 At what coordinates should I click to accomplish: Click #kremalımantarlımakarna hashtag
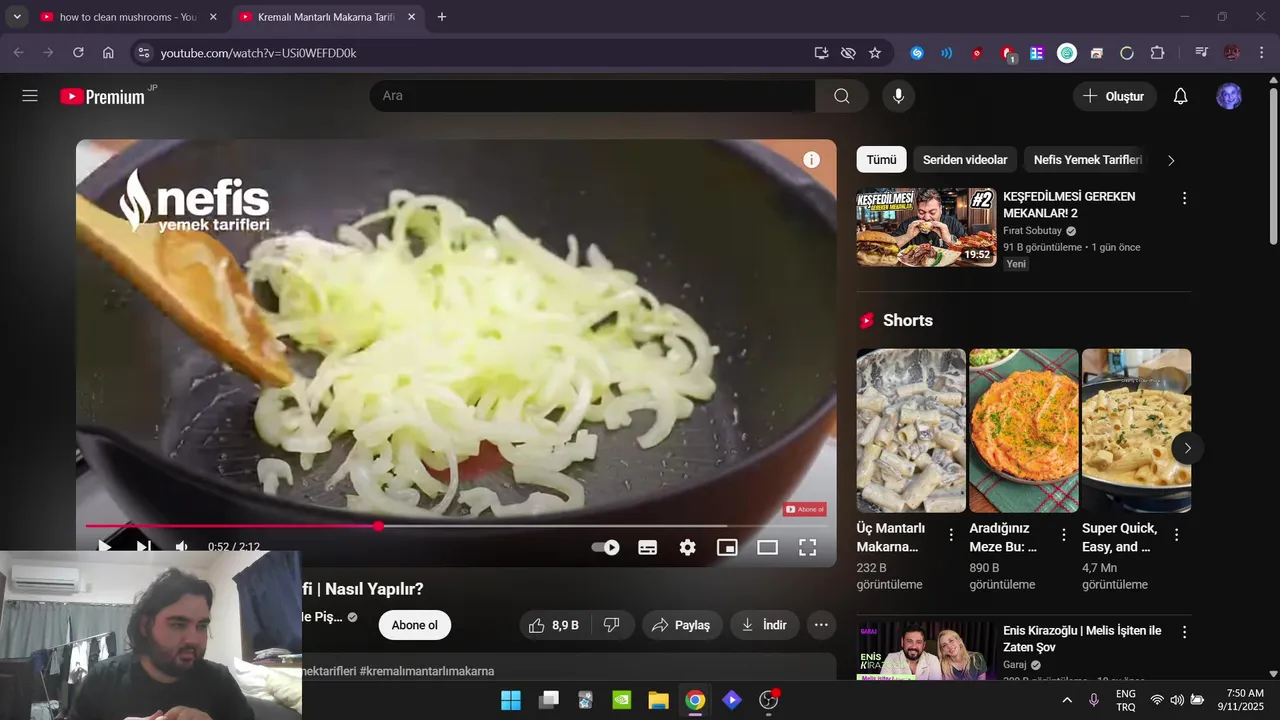pos(427,671)
